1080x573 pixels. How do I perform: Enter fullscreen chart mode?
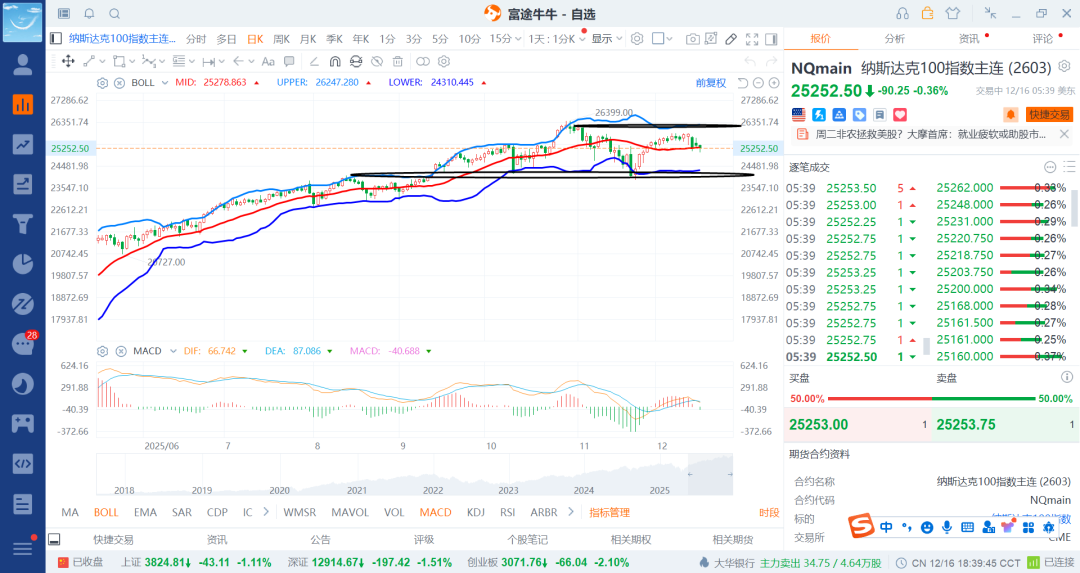click(x=752, y=39)
